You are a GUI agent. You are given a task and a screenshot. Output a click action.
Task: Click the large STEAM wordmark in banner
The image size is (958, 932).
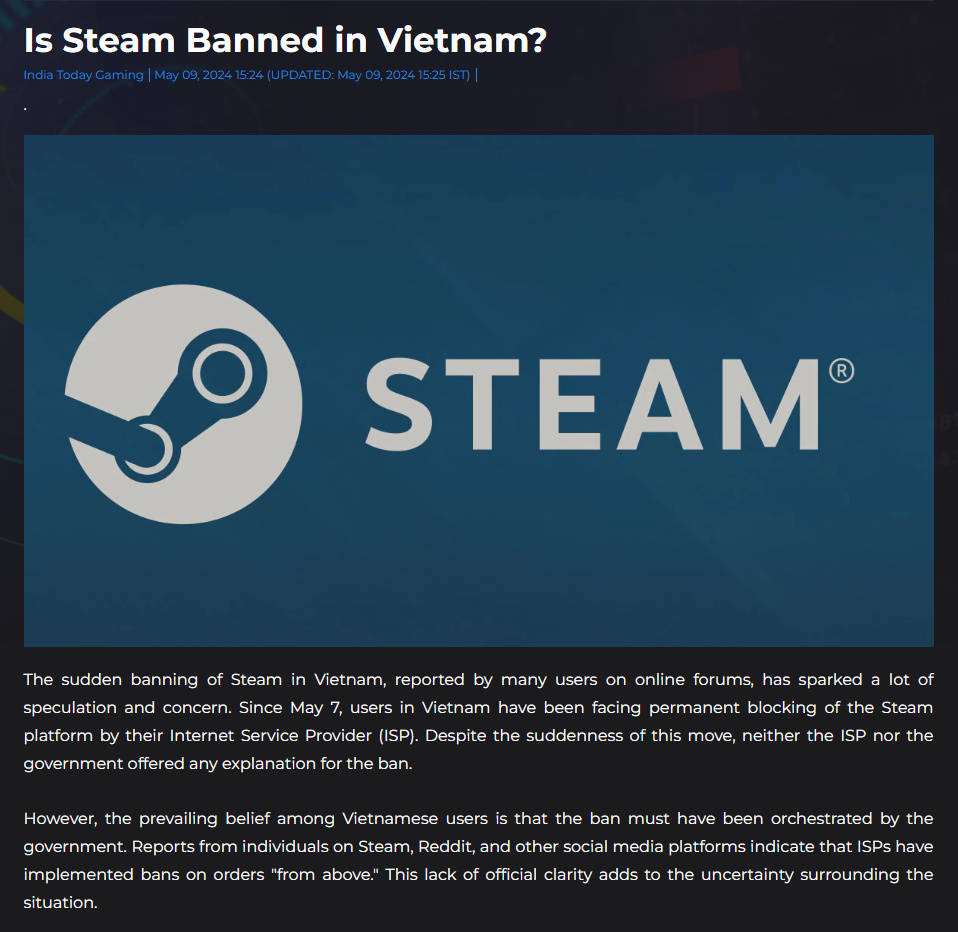coord(591,405)
